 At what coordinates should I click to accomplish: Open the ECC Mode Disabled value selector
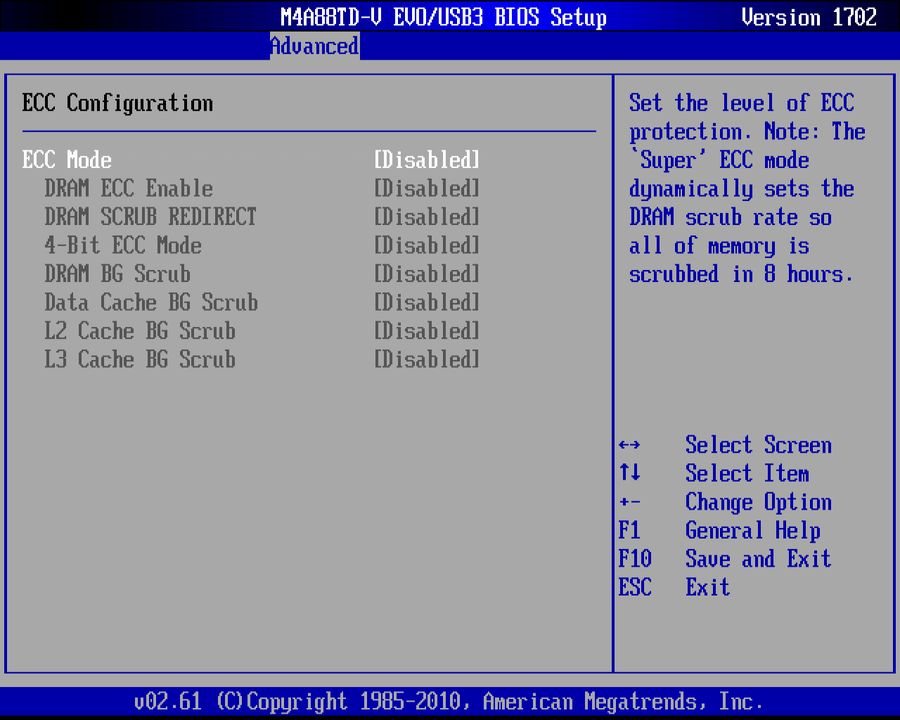426,160
